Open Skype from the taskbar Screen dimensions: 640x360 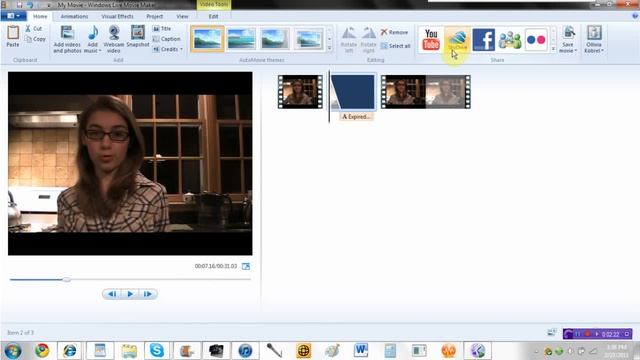[157, 351]
